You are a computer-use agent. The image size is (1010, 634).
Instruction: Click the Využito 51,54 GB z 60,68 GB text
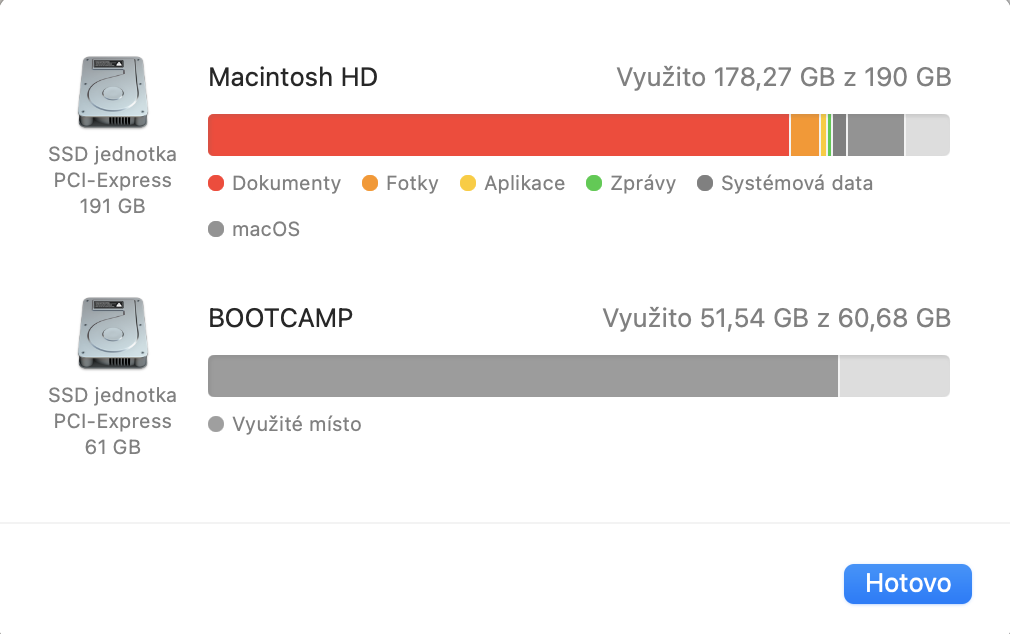[776, 318]
